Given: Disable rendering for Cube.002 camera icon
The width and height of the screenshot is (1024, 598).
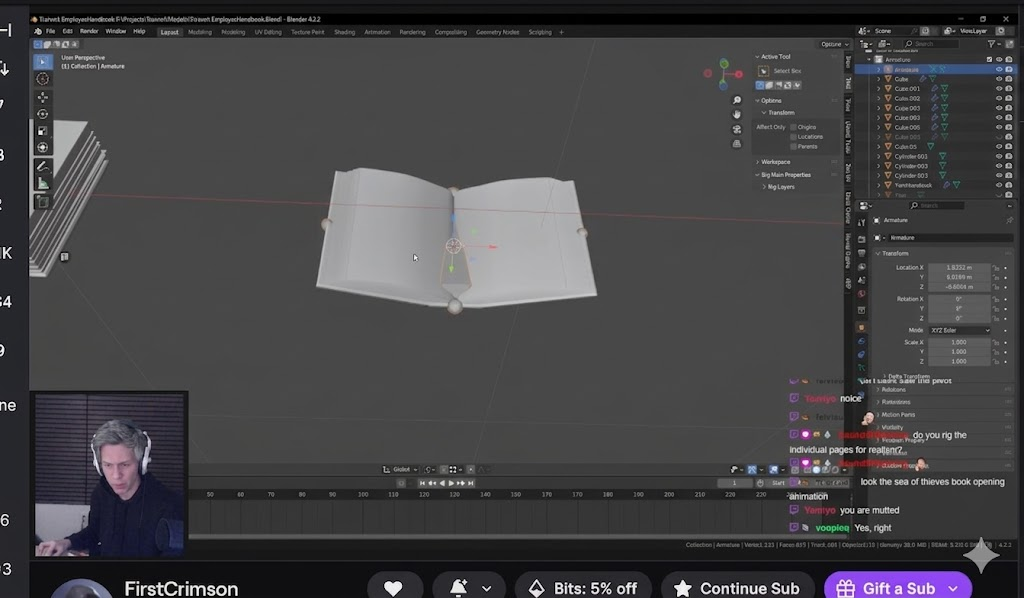Looking at the screenshot, I should [1009, 99].
